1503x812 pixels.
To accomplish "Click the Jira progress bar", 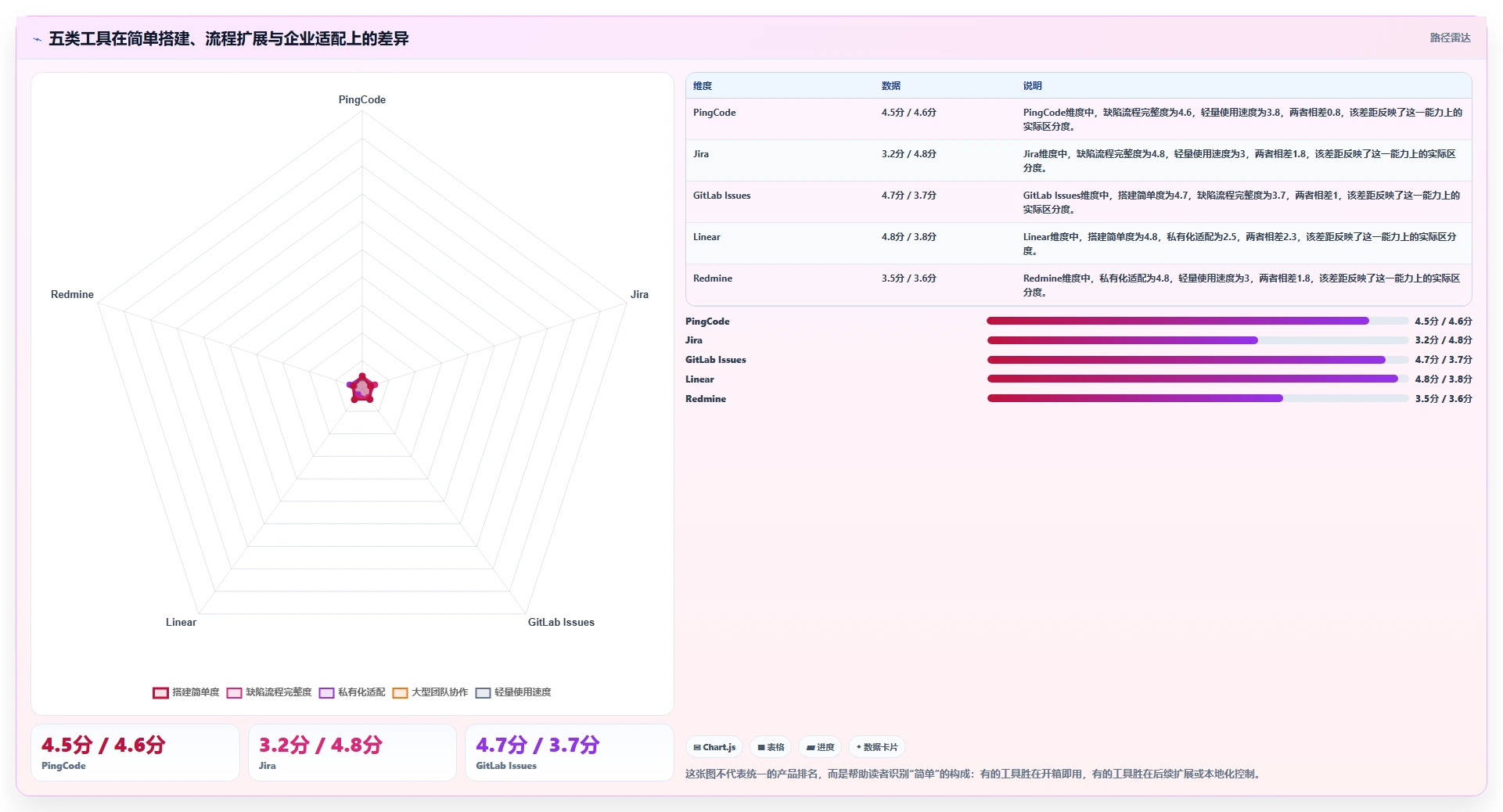I will (x=1197, y=340).
